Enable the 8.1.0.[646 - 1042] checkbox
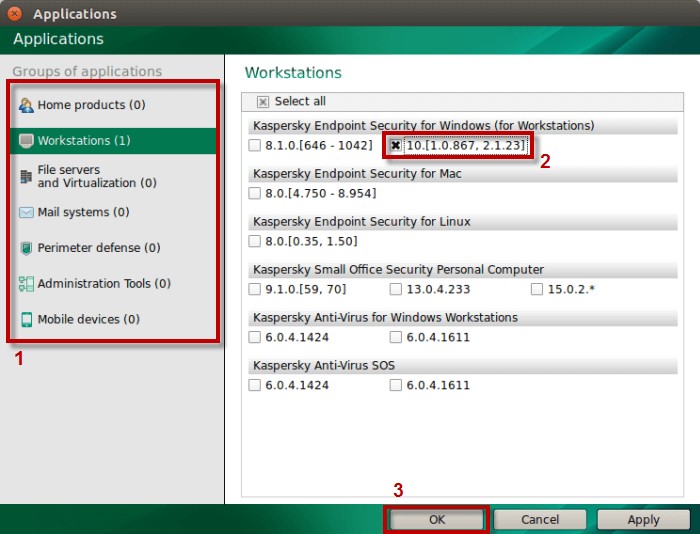Screen dimensions: 700x534 tap(255, 146)
